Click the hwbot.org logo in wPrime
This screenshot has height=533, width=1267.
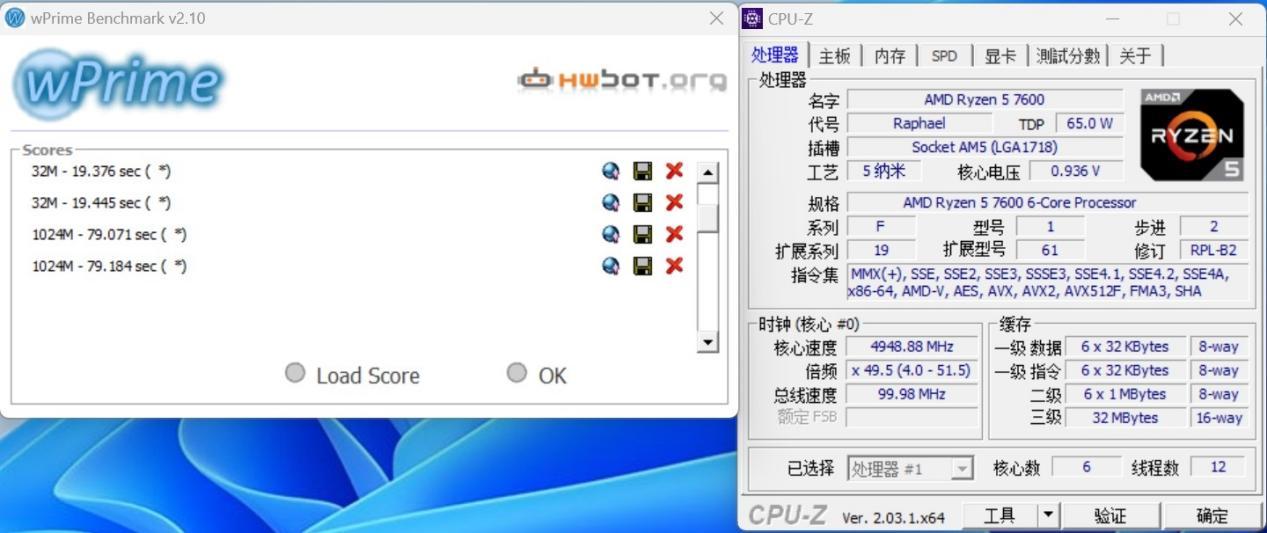tap(621, 80)
